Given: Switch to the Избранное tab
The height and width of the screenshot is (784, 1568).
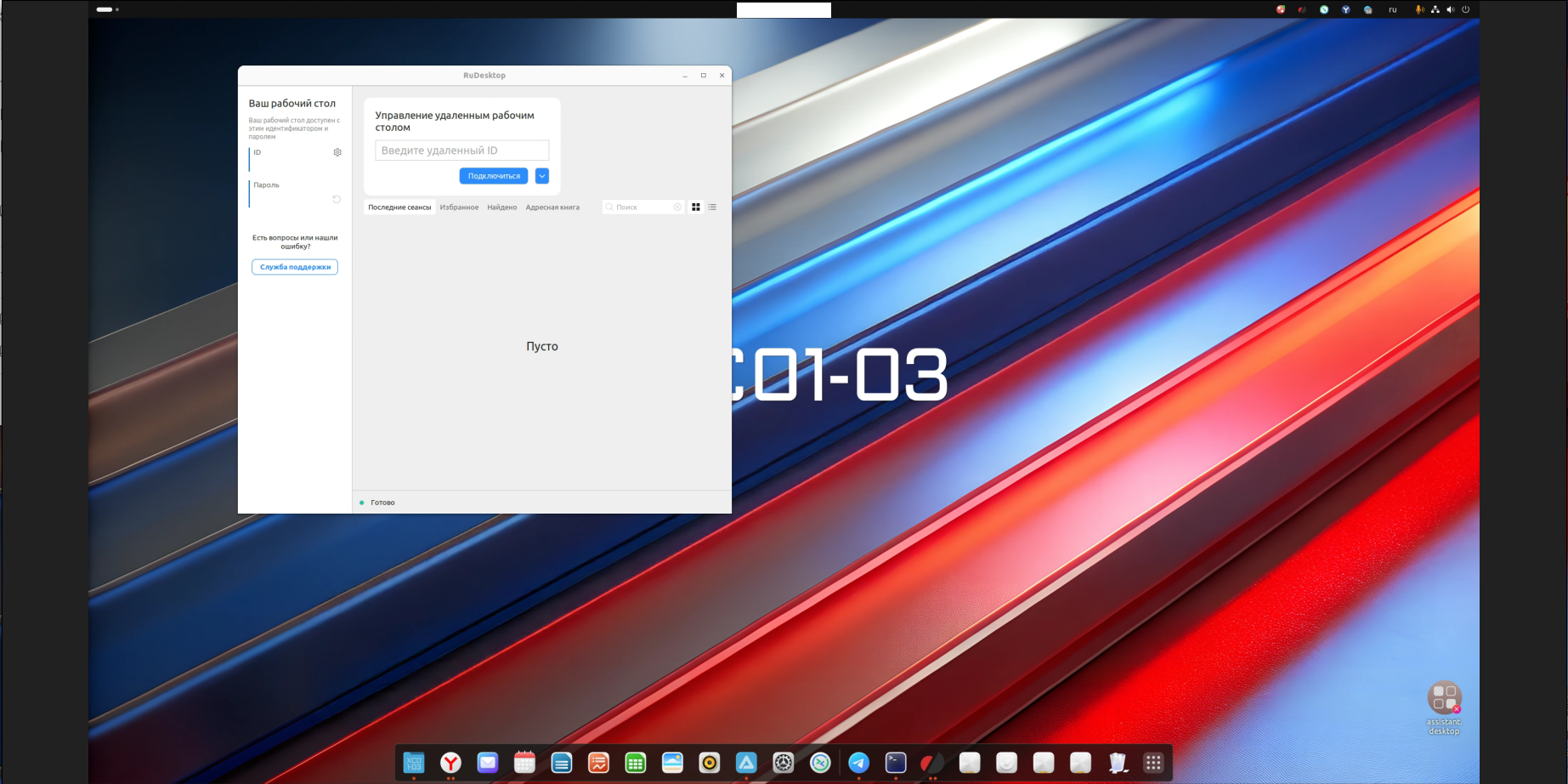Looking at the screenshot, I should pyautogui.click(x=459, y=207).
